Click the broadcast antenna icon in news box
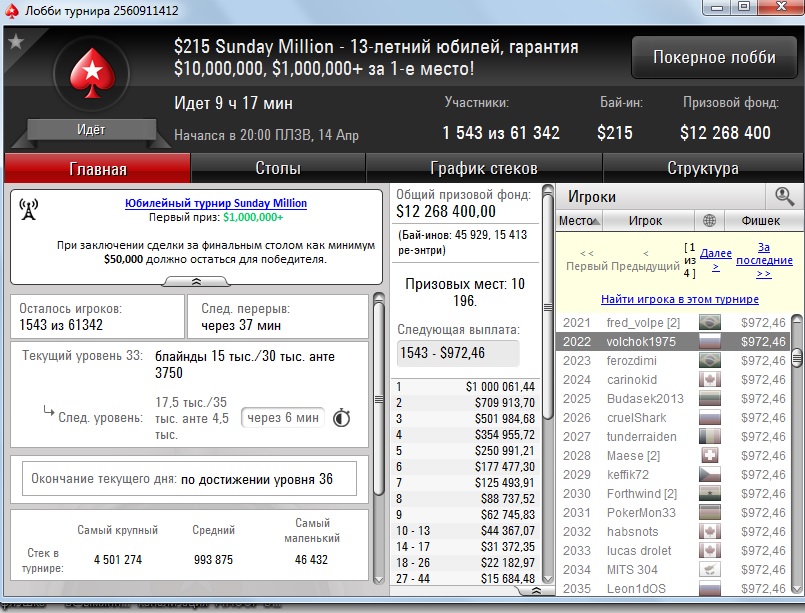The image size is (805, 613). point(29,209)
